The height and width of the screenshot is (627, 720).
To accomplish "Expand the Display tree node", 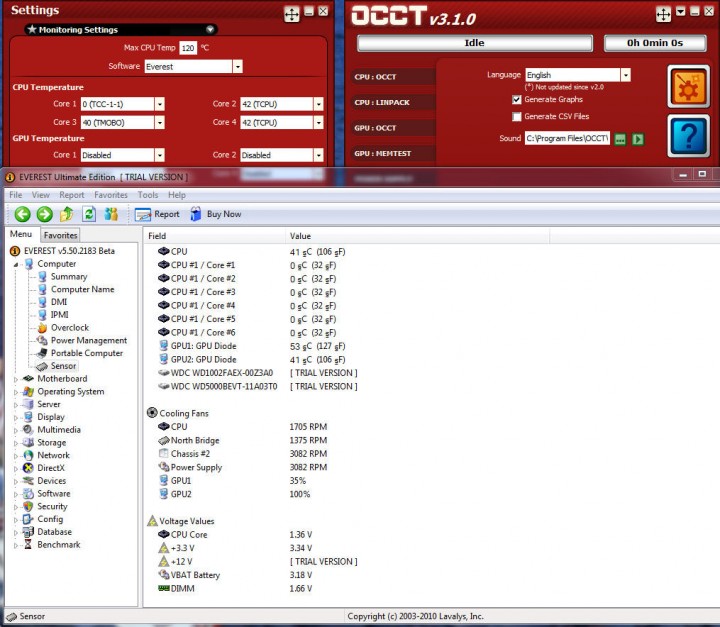I will tap(16, 418).
